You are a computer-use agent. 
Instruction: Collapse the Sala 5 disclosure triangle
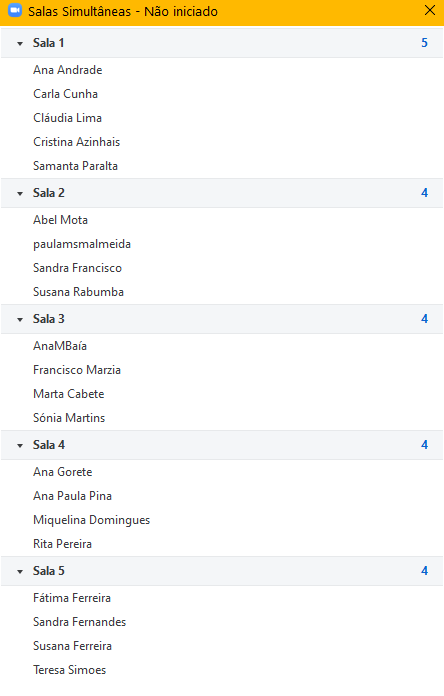[x=20, y=572]
